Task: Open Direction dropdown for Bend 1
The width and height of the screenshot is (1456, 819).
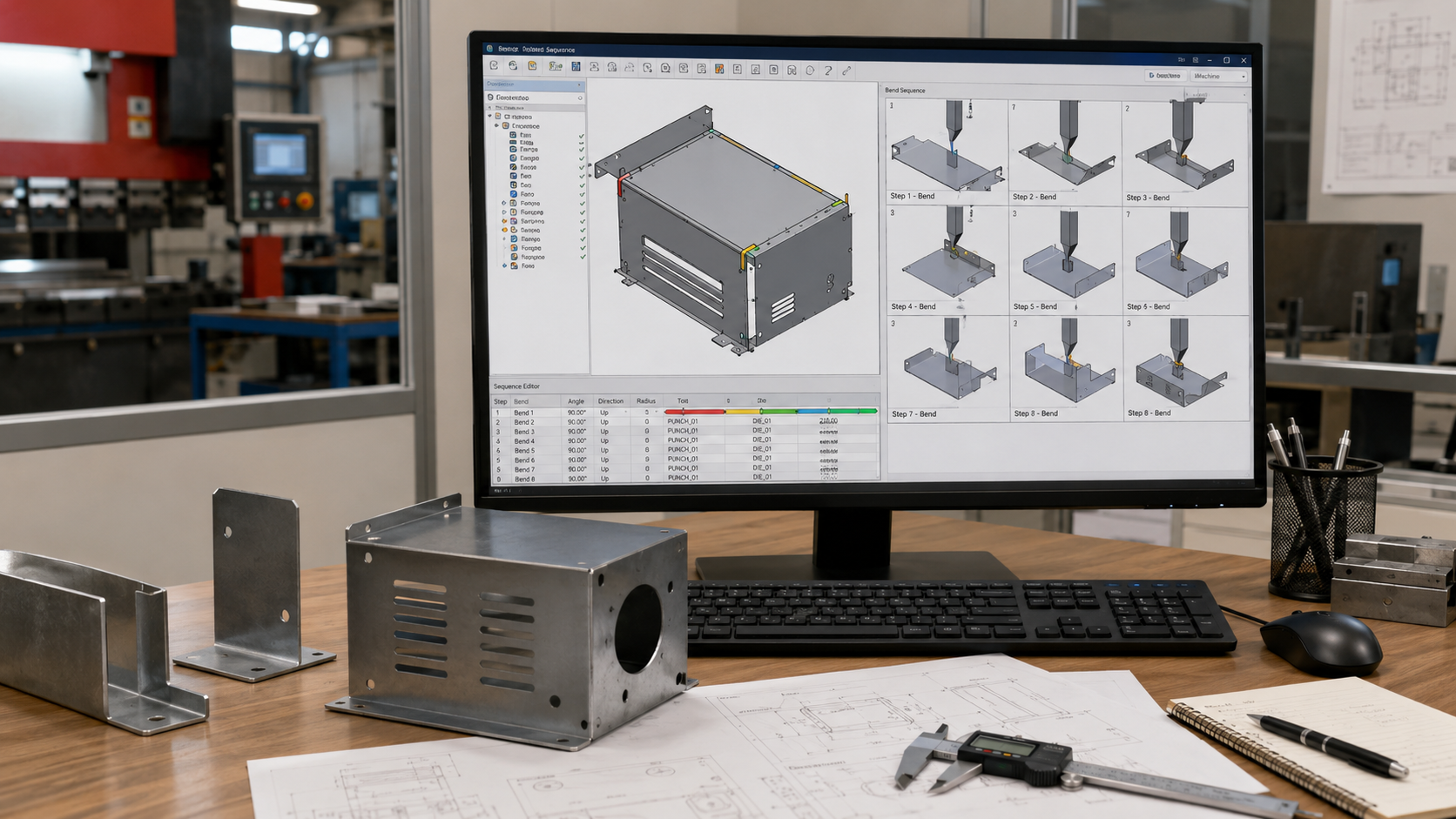Action: point(626,412)
